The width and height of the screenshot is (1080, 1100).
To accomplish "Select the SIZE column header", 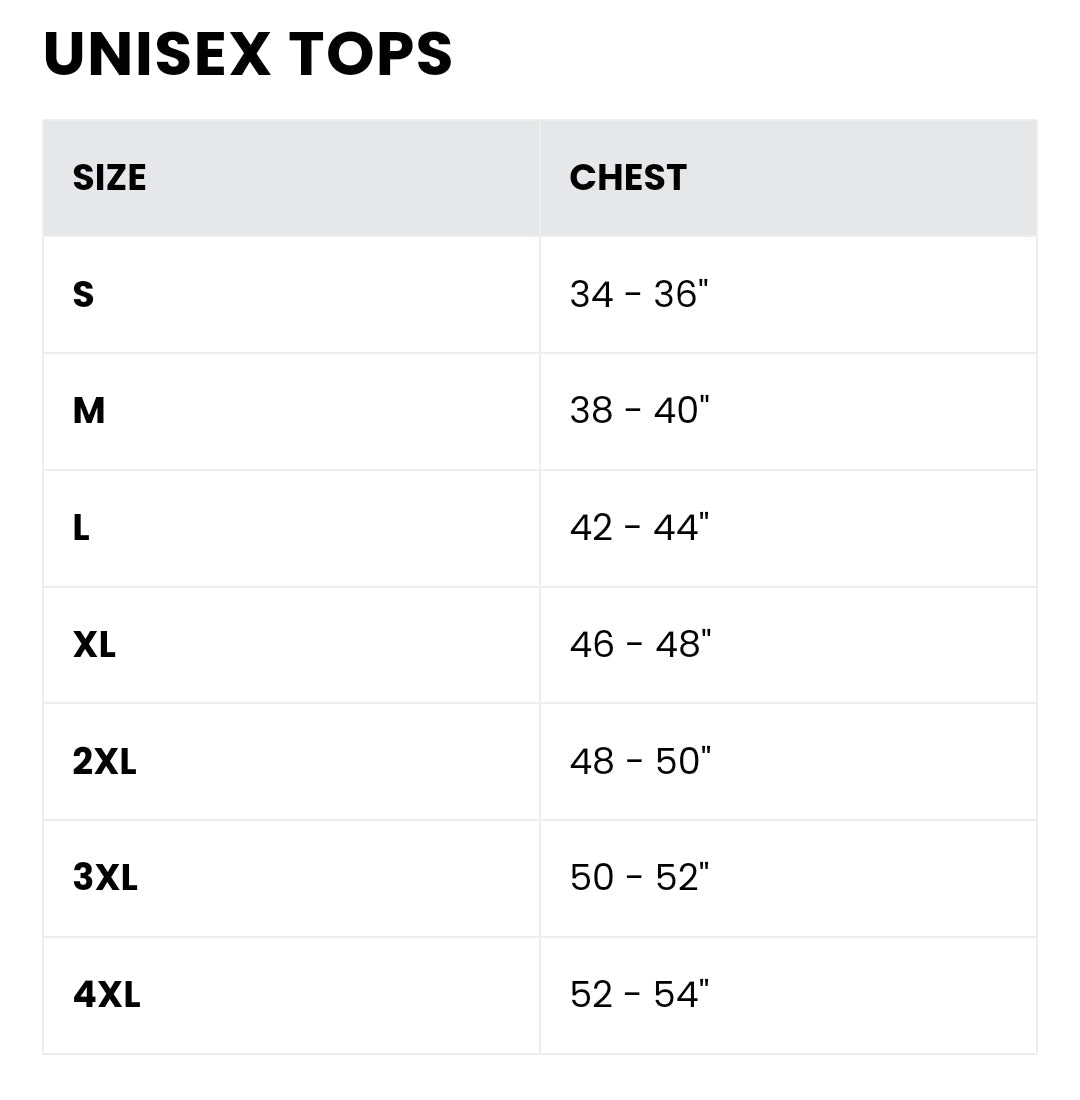I will [109, 178].
